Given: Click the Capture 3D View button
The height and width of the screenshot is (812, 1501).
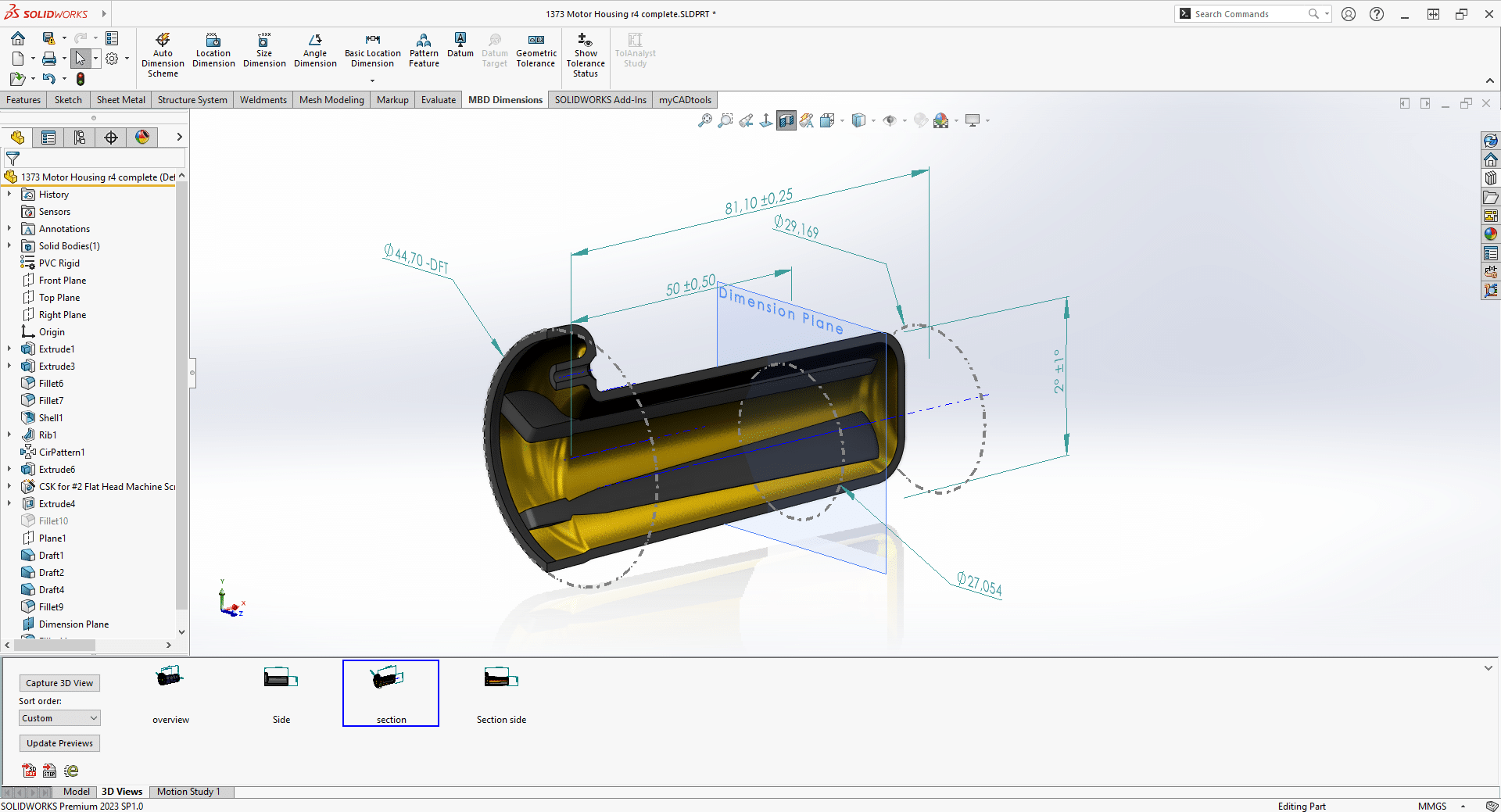Looking at the screenshot, I should [59, 683].
